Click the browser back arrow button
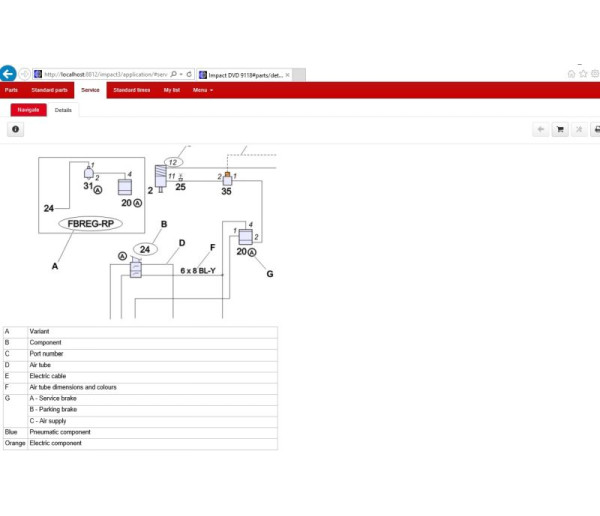This screenshot has height=516, width=600. pyautogui.click(x=8, y=73)
